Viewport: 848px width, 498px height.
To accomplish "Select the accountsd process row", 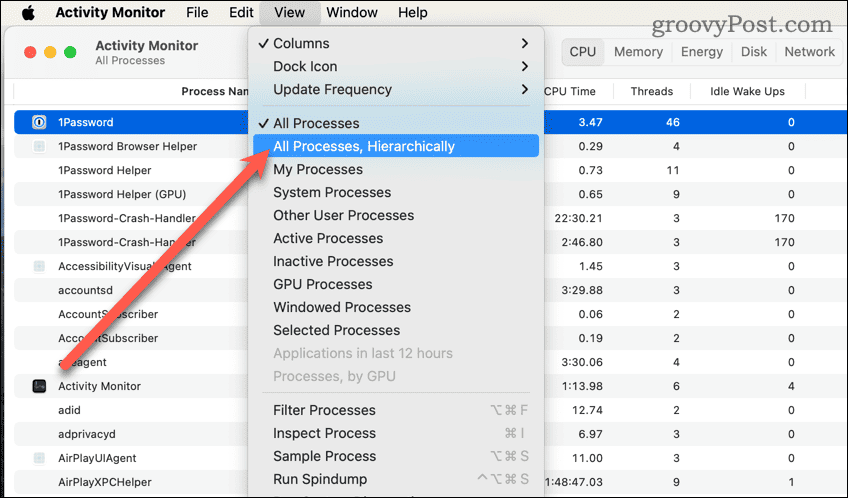I will 430,290.
